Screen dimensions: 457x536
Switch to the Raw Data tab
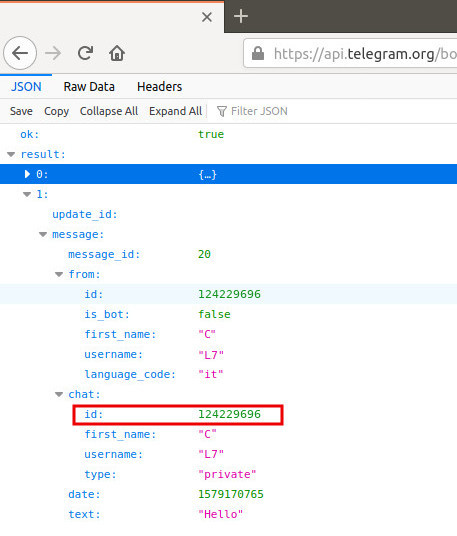click(x=89, y=87)
